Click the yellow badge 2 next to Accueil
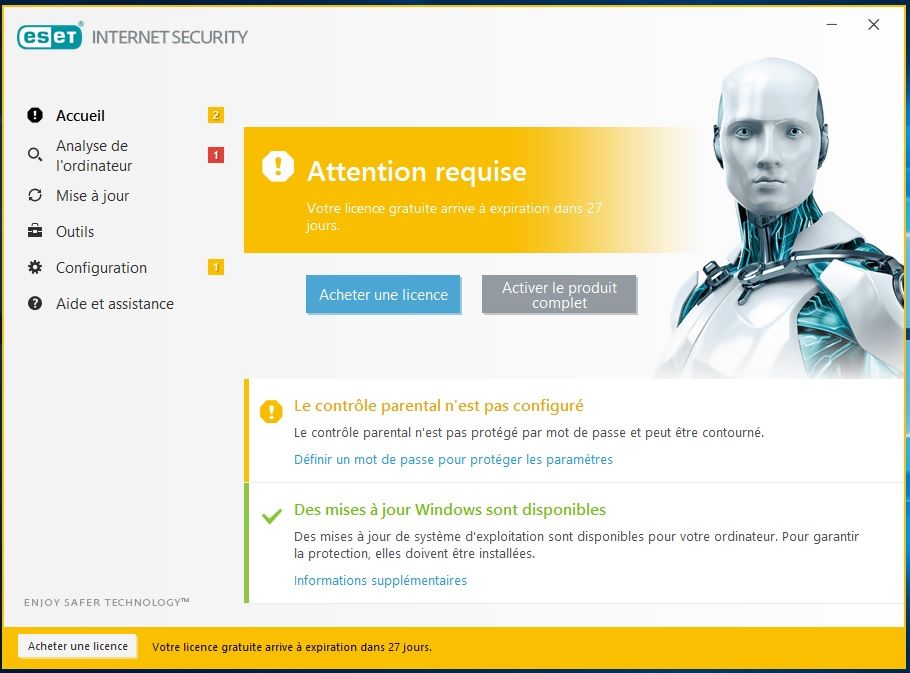This screenshot has height=673, width=910. point(216,115)
